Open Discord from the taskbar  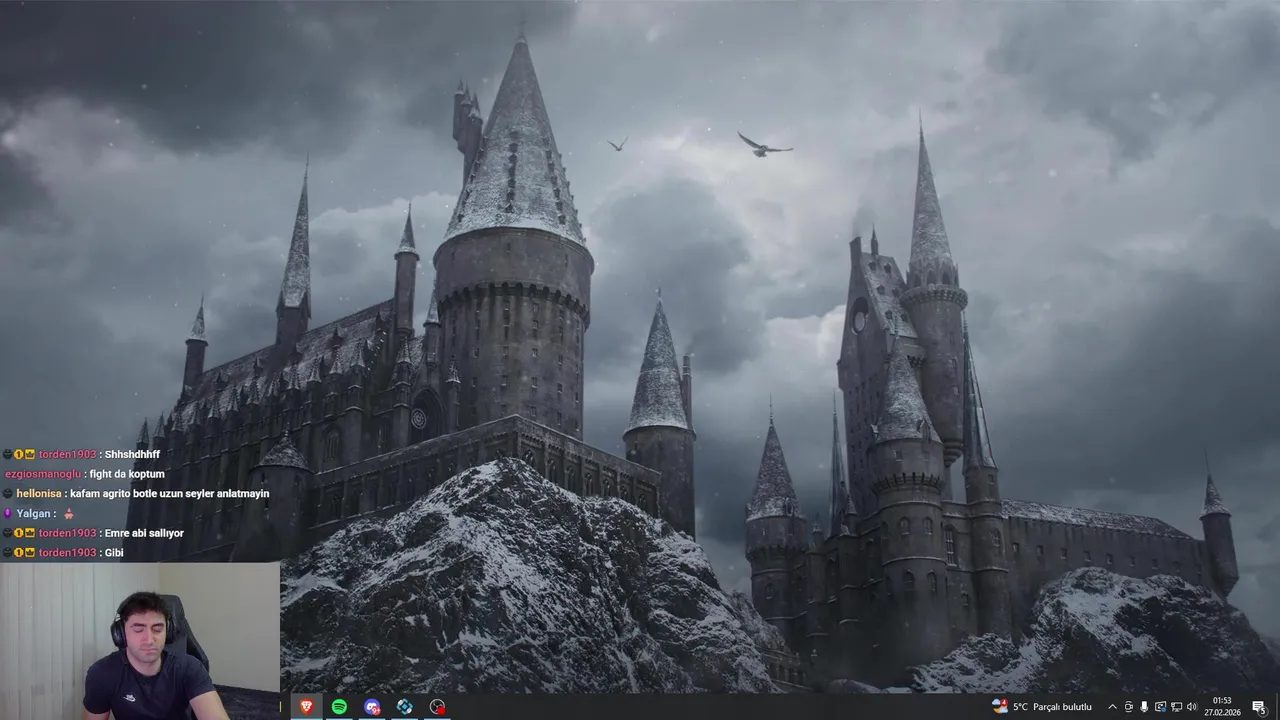pos(372,706)
